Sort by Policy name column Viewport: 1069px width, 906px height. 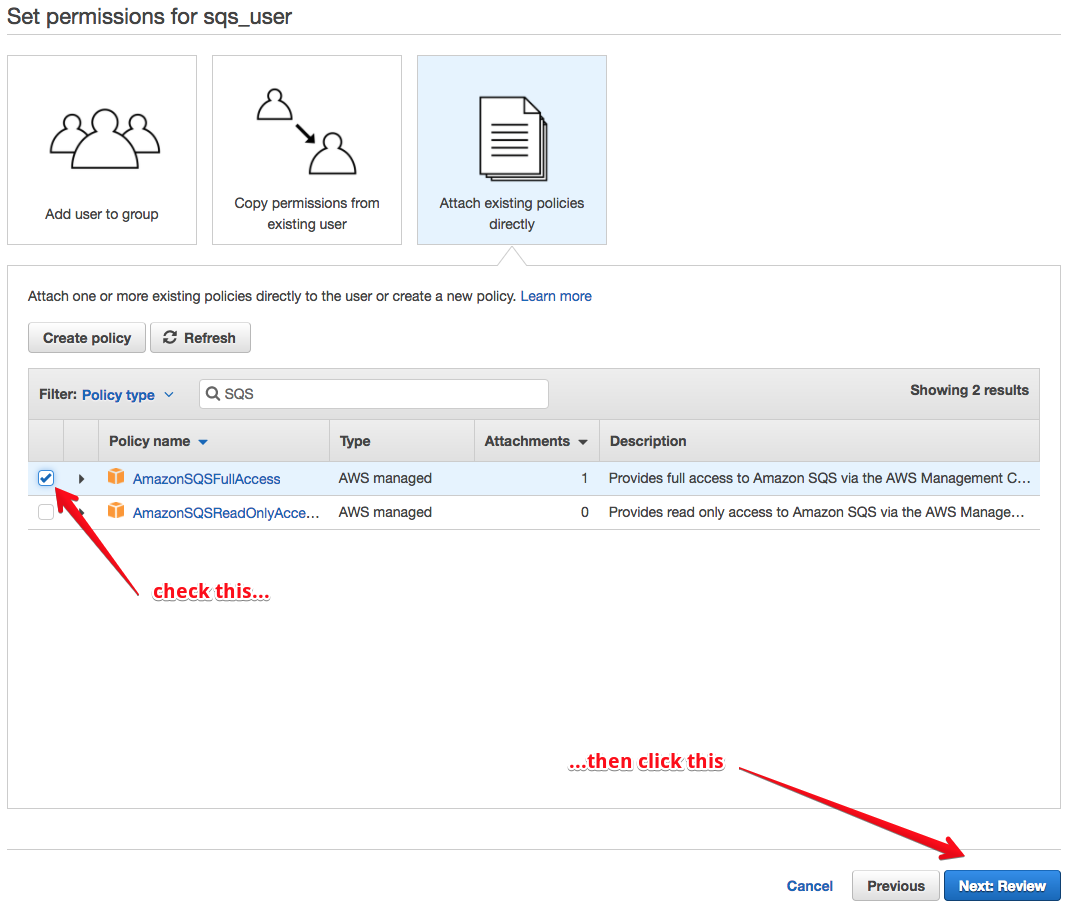tap(157, 441)
